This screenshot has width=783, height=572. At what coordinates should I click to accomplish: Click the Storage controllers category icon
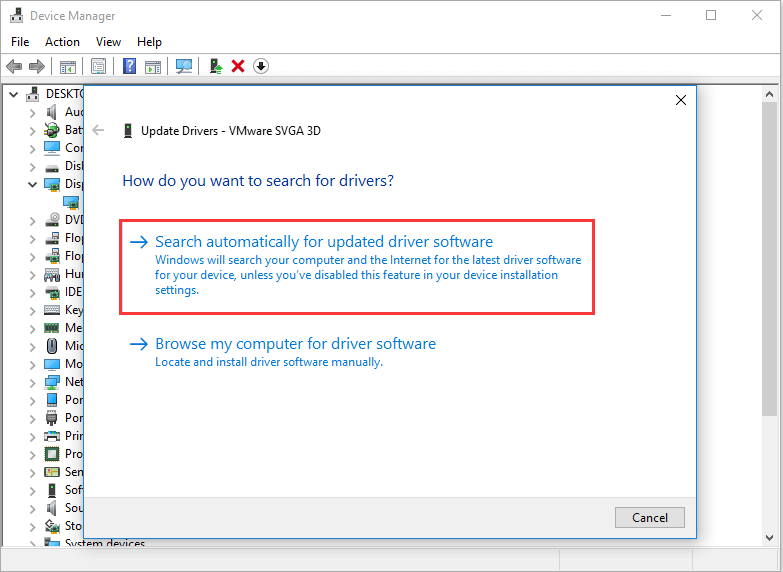click(x=52, y=526)
